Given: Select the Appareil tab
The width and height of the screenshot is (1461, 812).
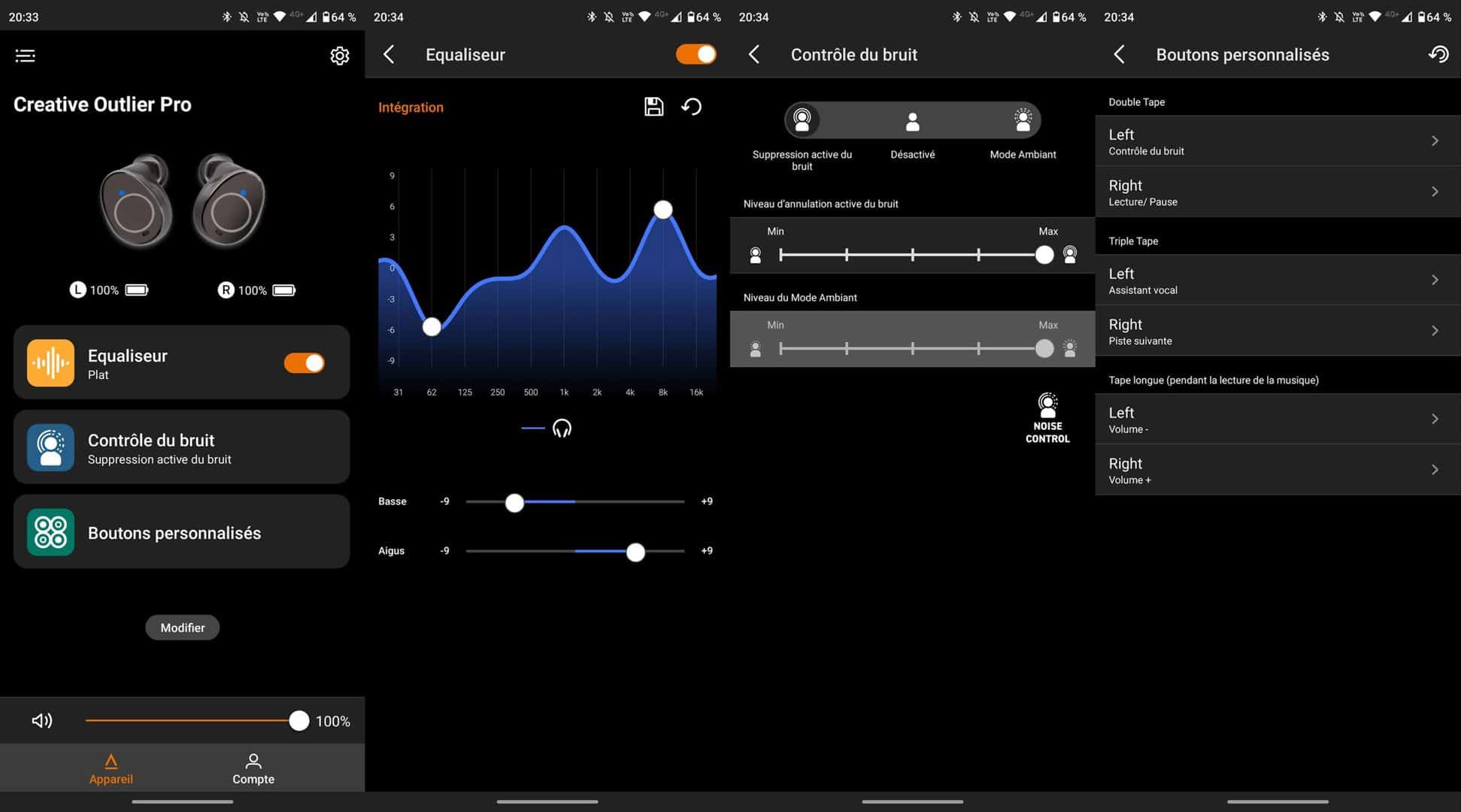Looking at the screenshot, I should [111, 768].
